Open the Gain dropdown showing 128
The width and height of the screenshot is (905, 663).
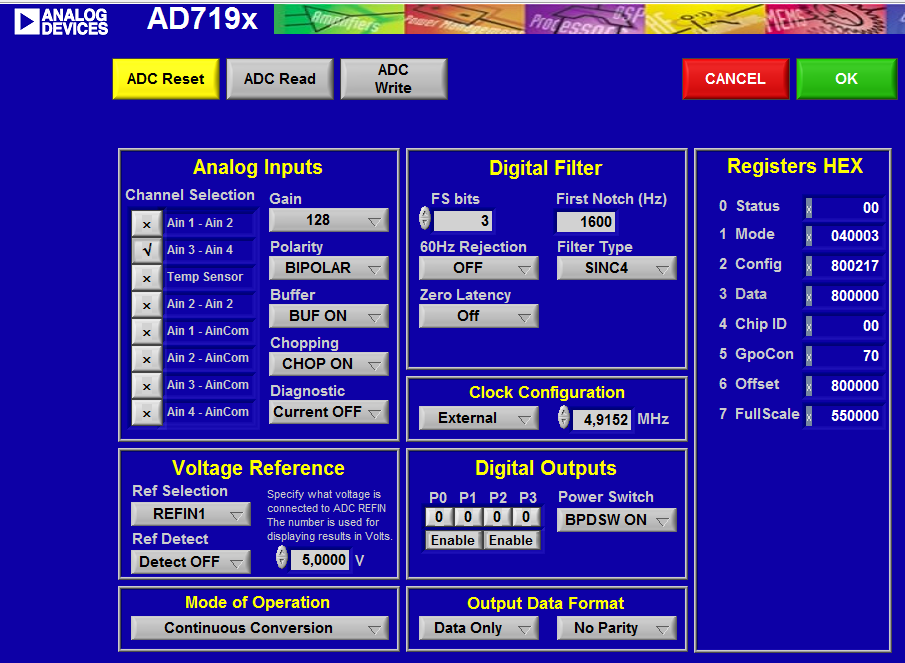point(329,220)
